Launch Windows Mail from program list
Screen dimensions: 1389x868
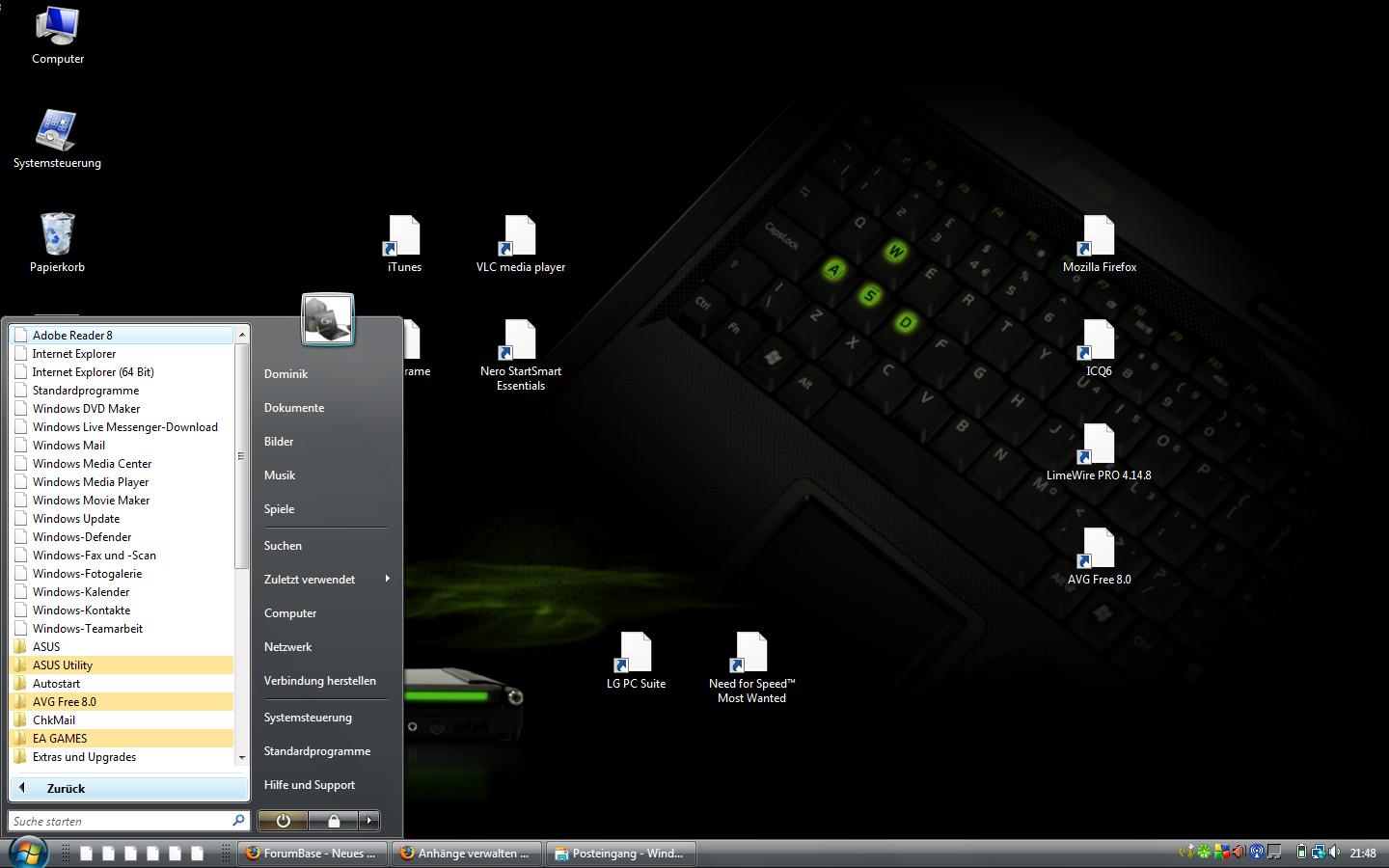(122, 446)
